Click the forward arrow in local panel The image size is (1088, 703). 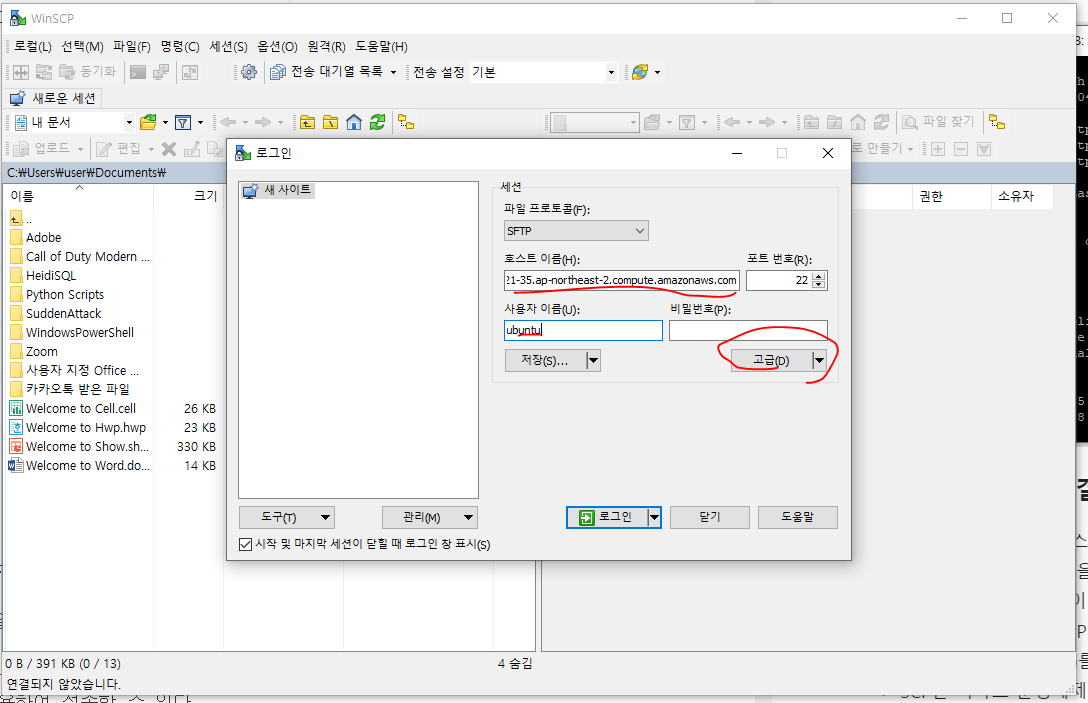tap(263, 123)
